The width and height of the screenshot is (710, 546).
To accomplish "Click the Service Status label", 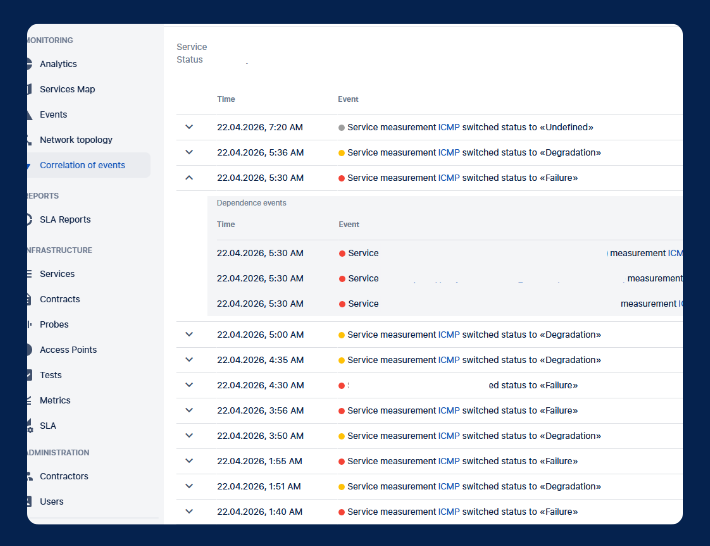I will pyautogui.click(x=192, y=53).
